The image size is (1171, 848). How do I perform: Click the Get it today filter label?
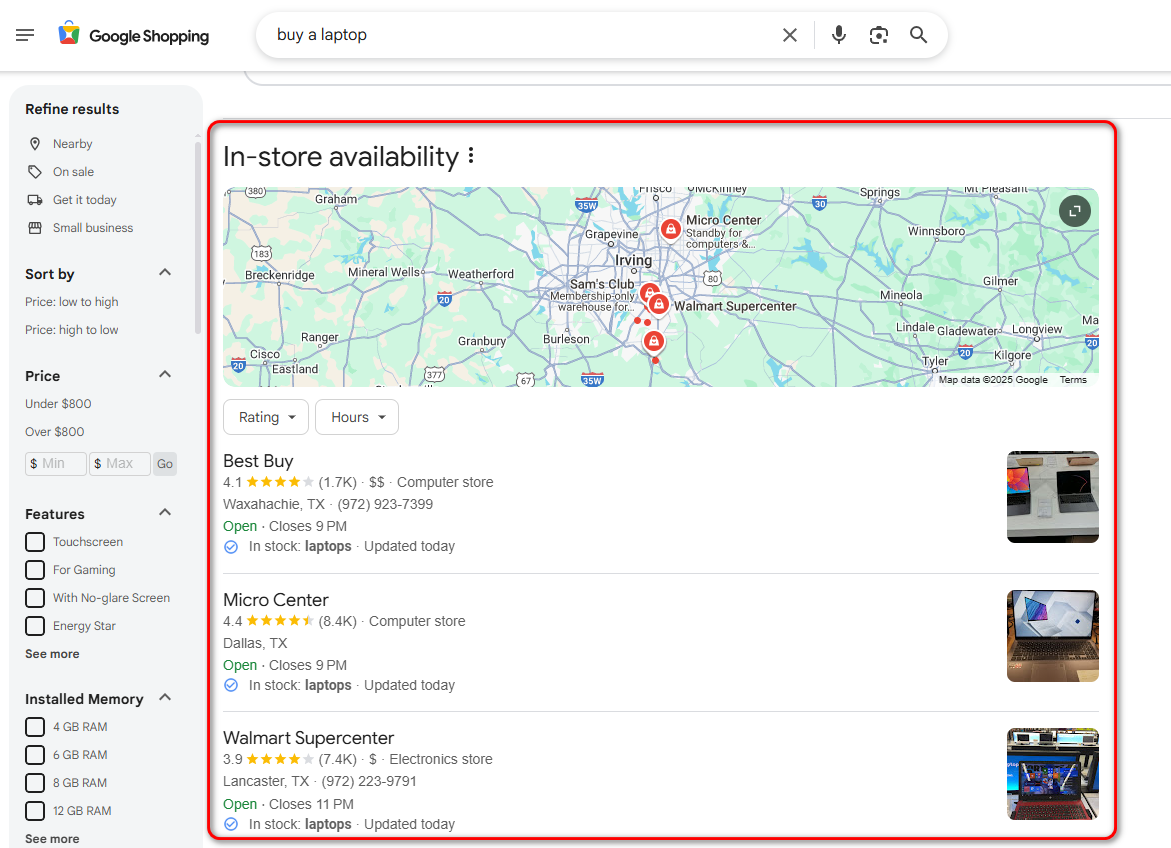(84, 199)
